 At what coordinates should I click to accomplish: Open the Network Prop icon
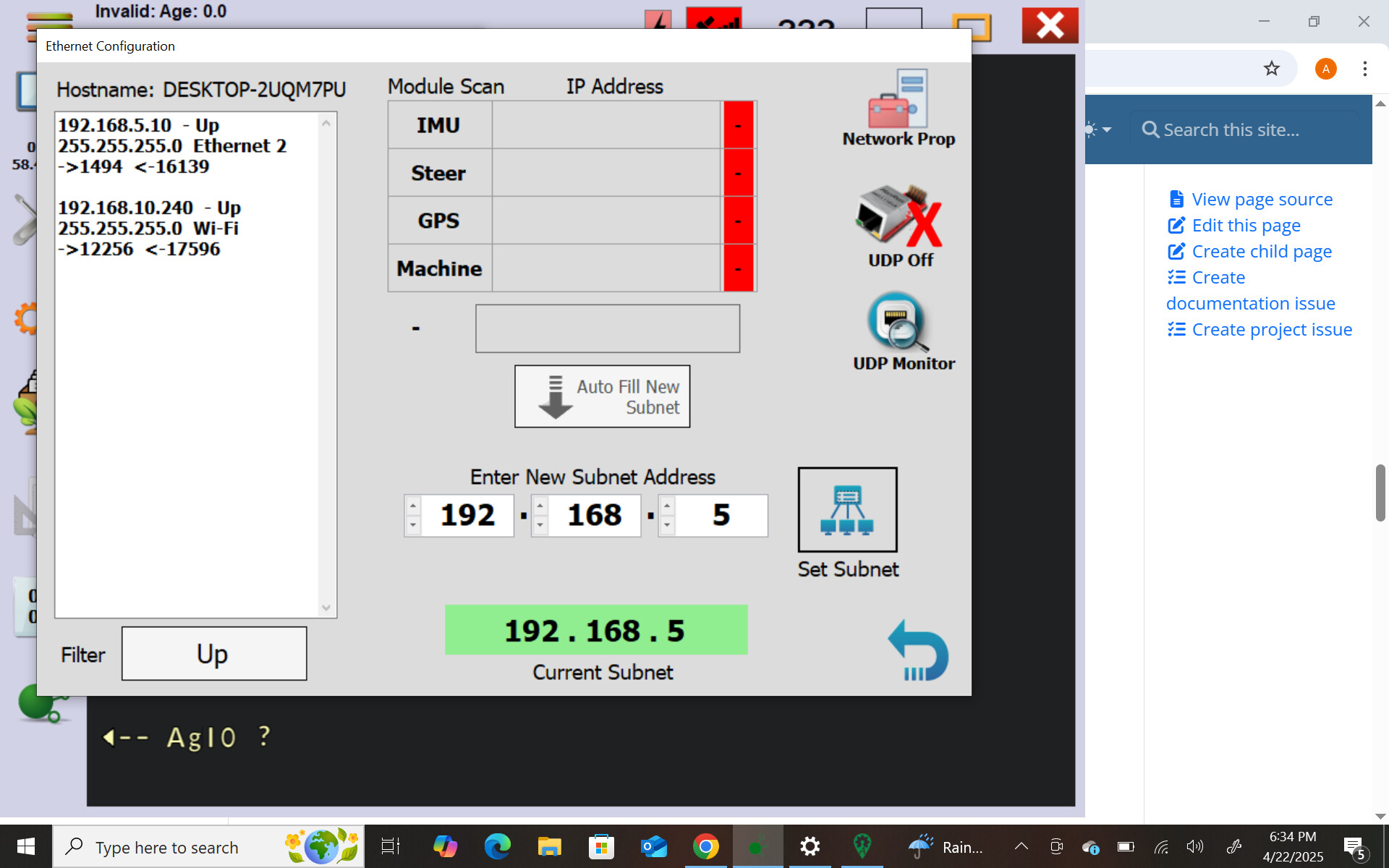(898, 109)
